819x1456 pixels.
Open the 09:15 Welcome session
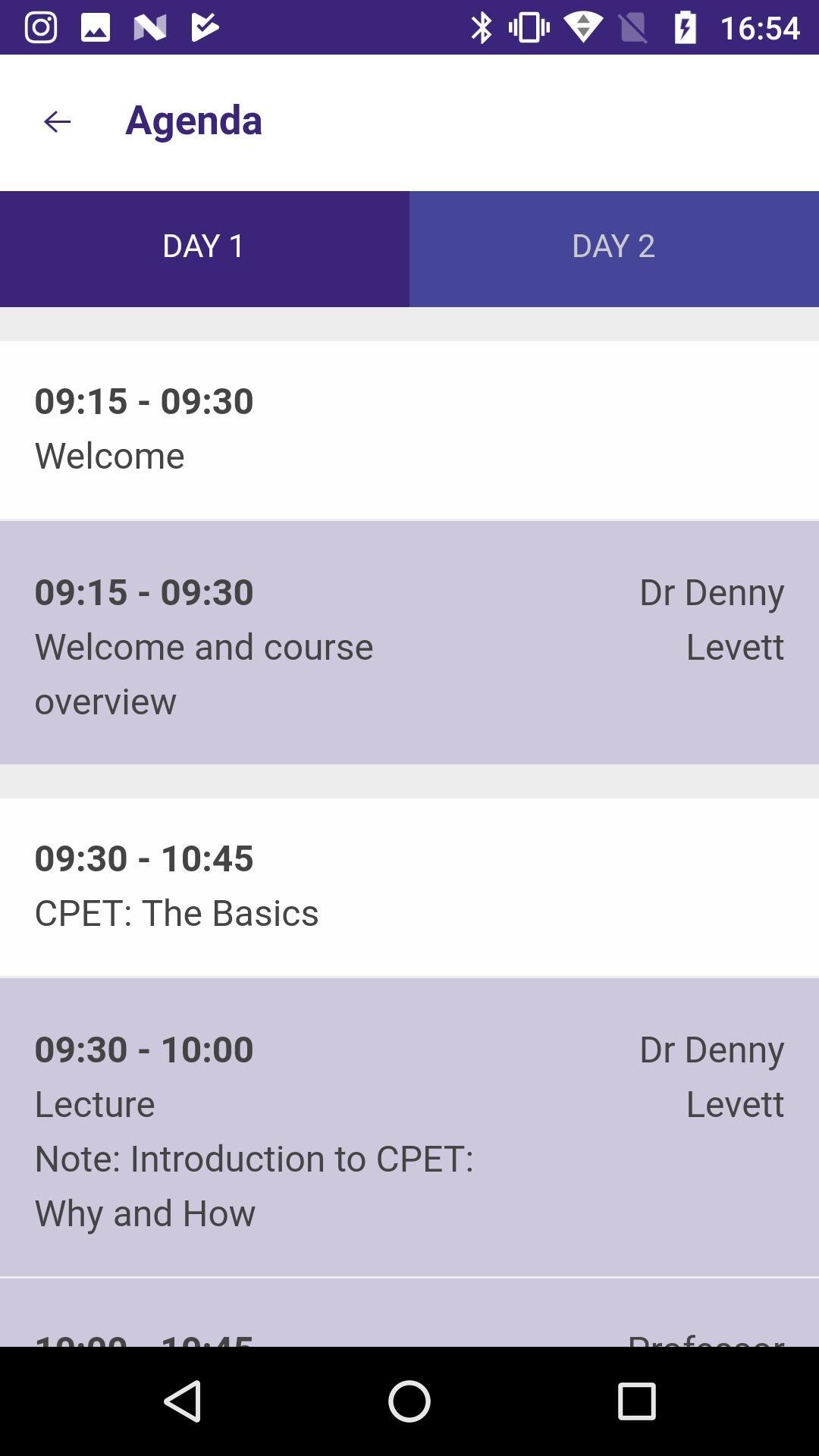tap(409, 429)
